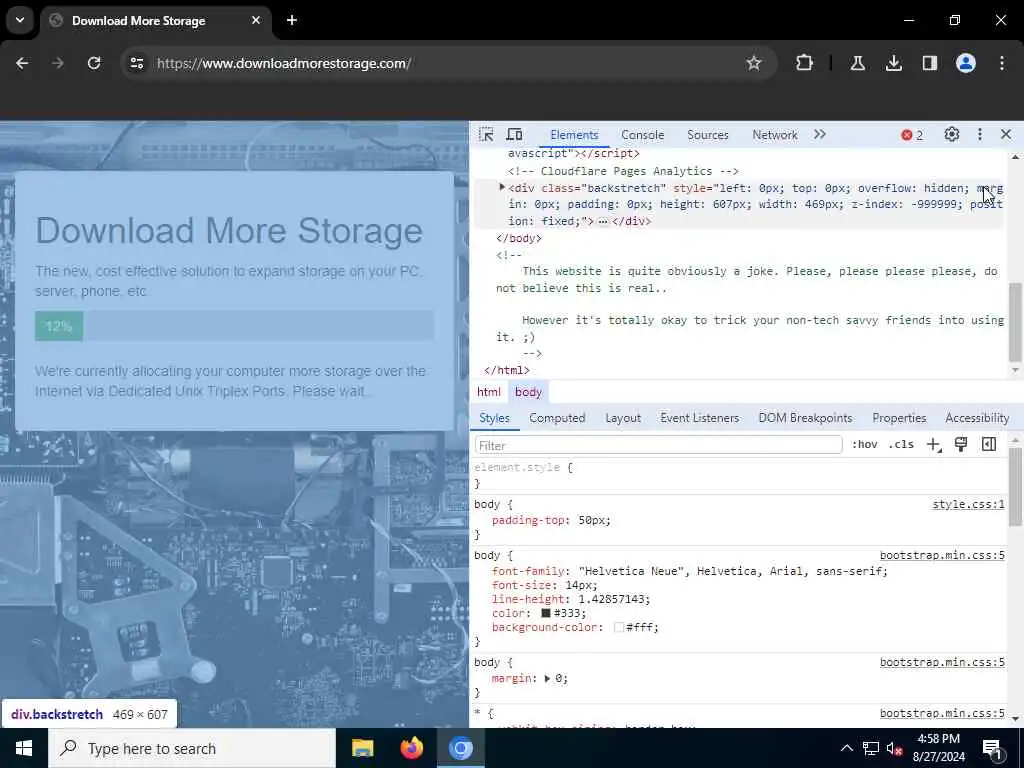Open the notification center icon
This screenshot has width=1024, height=768.
tap(993, 749)
